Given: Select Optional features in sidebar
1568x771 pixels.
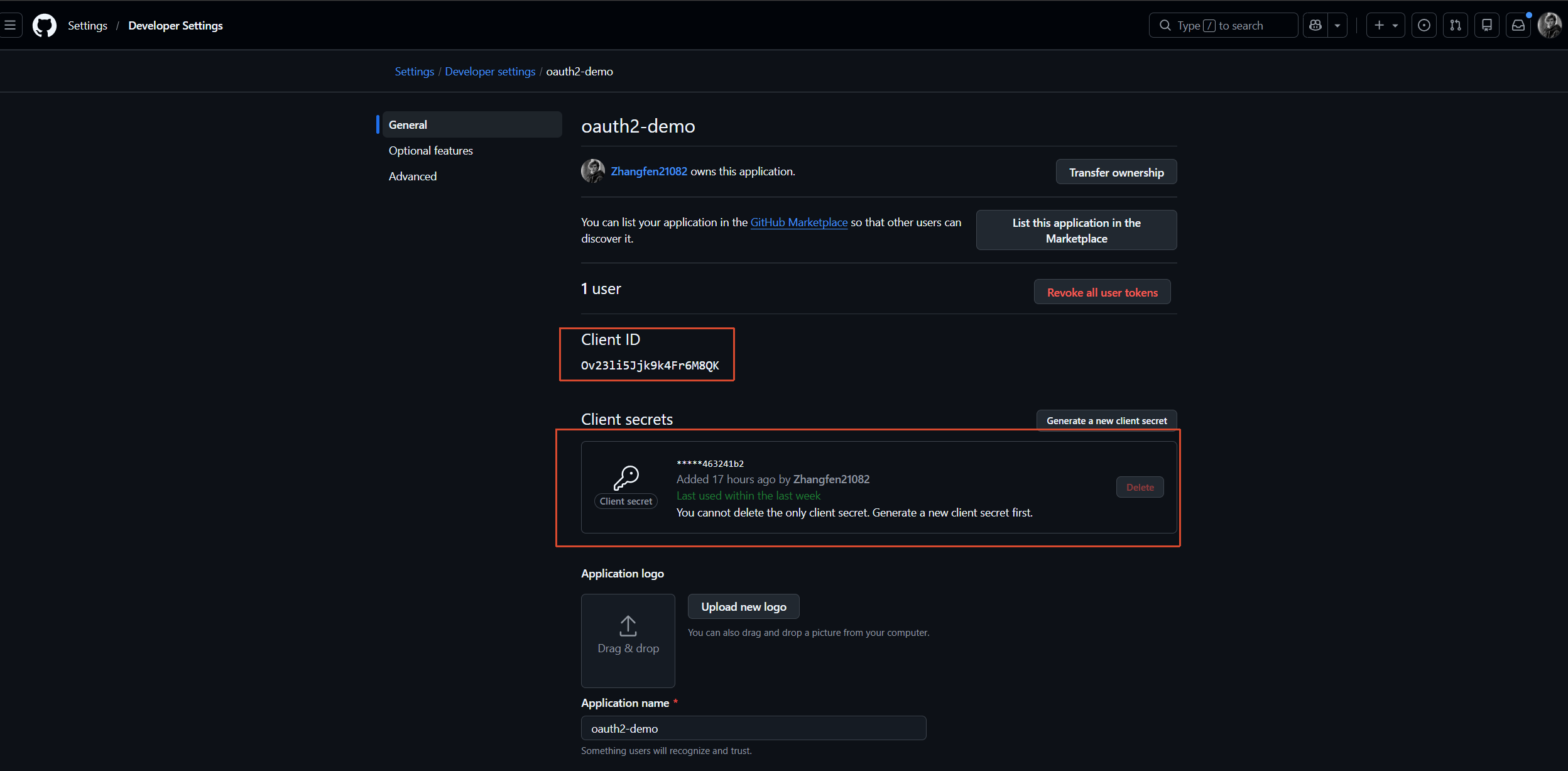Looking at the screenshot, I should tap(430, 150).
